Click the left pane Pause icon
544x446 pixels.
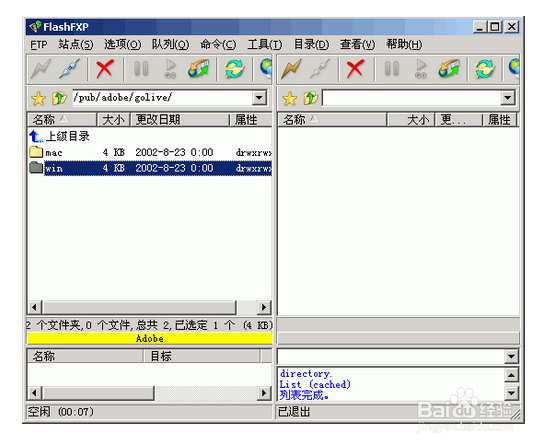(x=141, y=68)
